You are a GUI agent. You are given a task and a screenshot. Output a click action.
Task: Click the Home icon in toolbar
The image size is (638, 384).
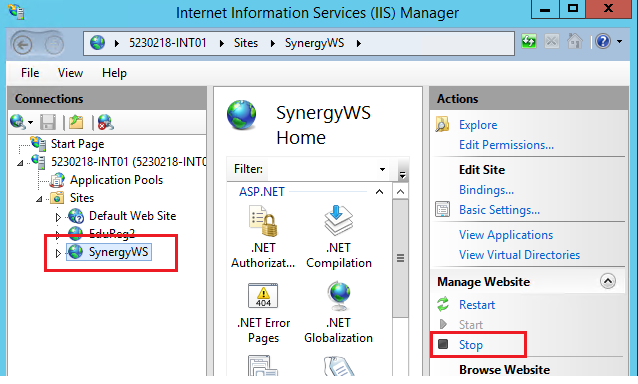[575, 41]
